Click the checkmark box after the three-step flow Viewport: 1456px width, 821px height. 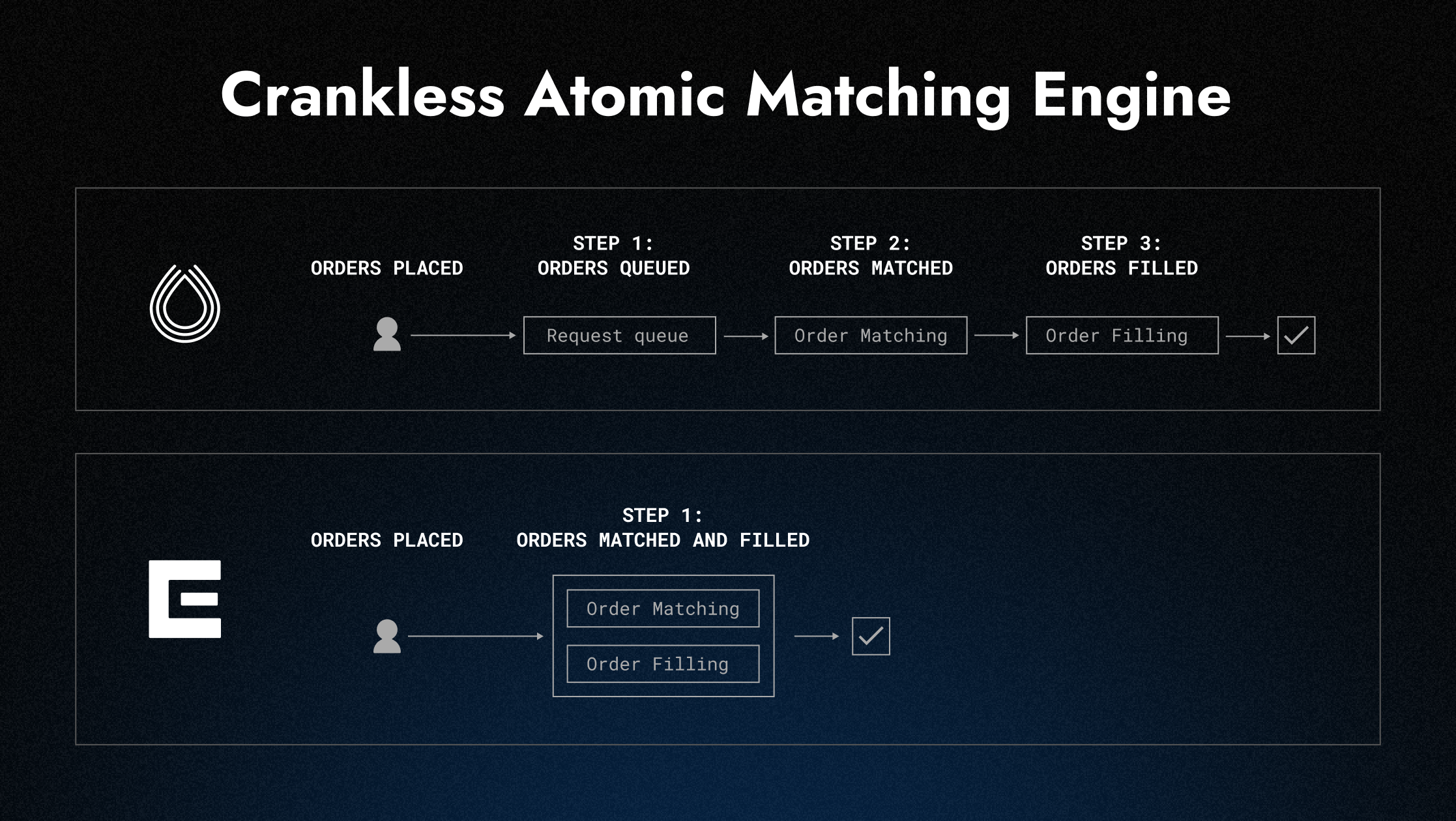[x=1296, y=336]
